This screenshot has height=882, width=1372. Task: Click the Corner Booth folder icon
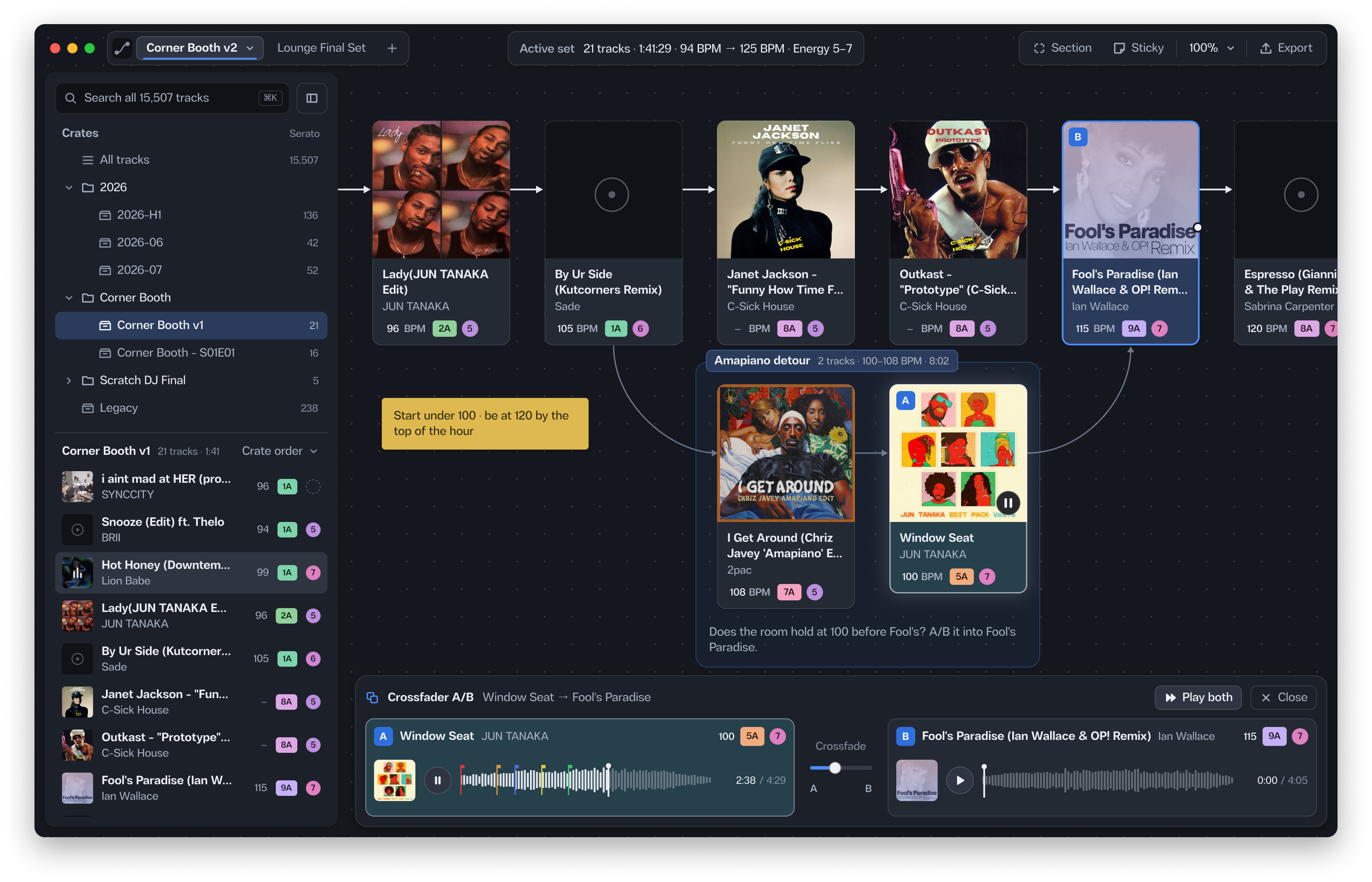click(87, 298)
